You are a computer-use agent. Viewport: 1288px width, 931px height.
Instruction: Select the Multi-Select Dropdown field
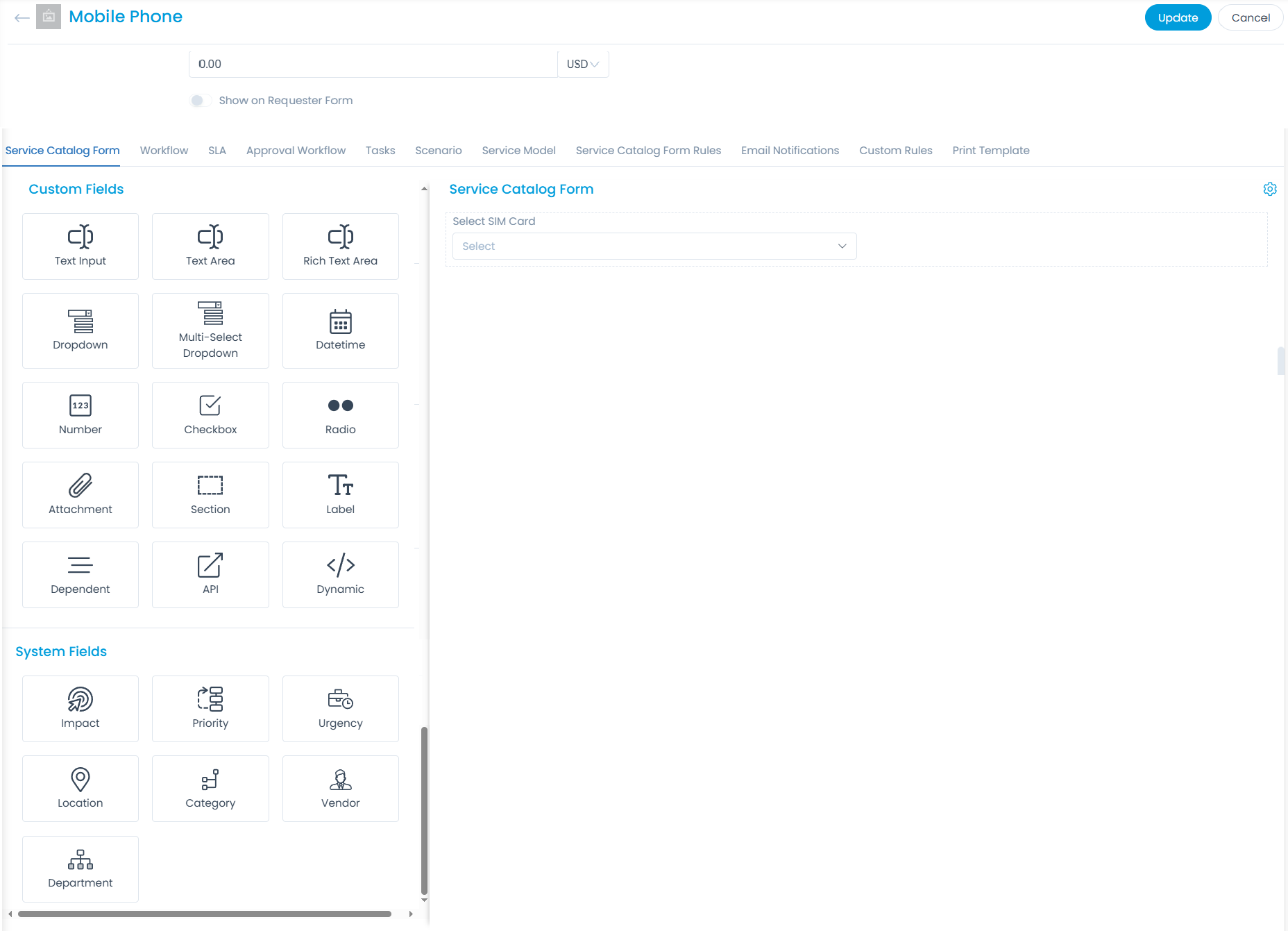click(210, 330)
